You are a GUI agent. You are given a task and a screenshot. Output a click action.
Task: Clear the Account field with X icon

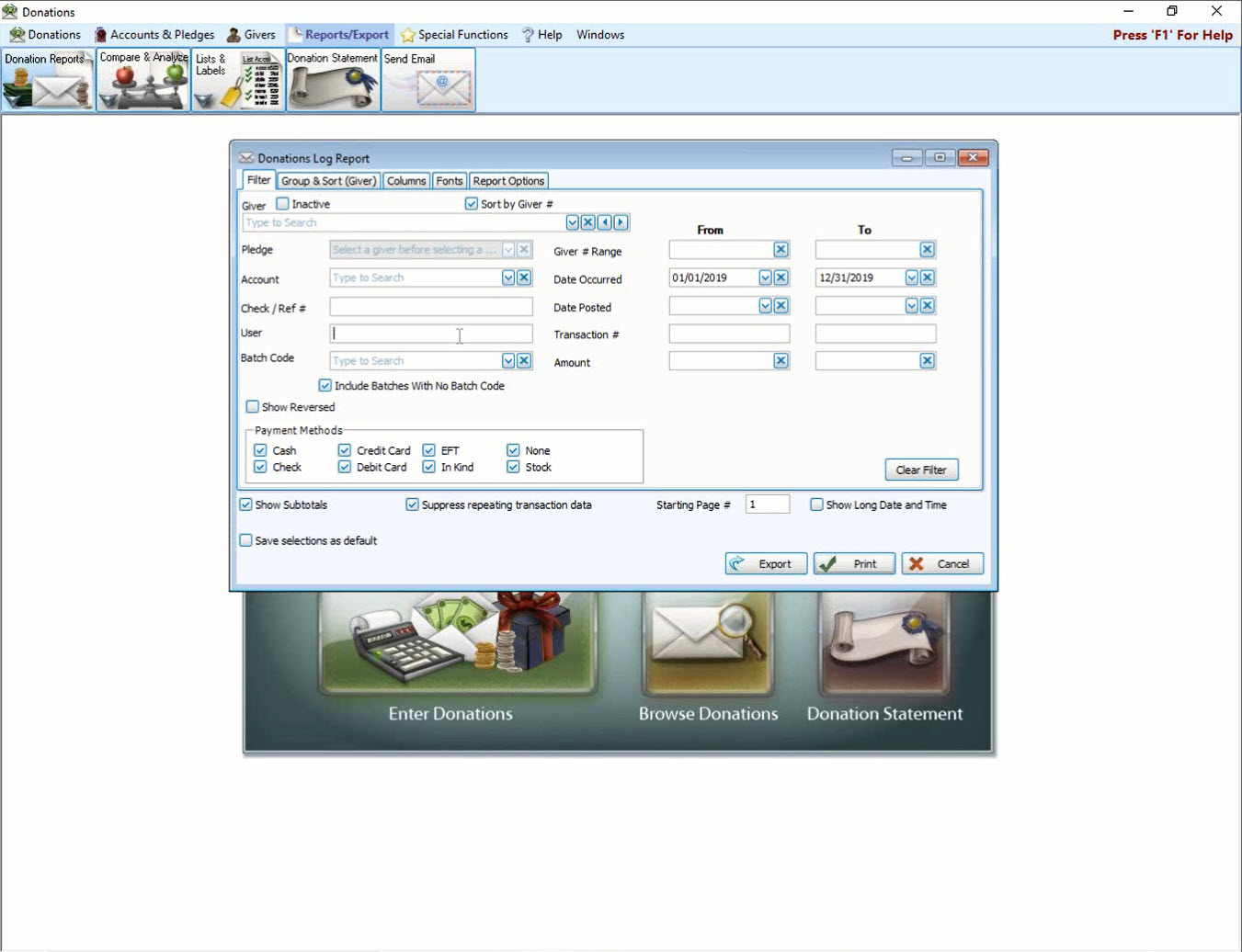click(524, 278)
